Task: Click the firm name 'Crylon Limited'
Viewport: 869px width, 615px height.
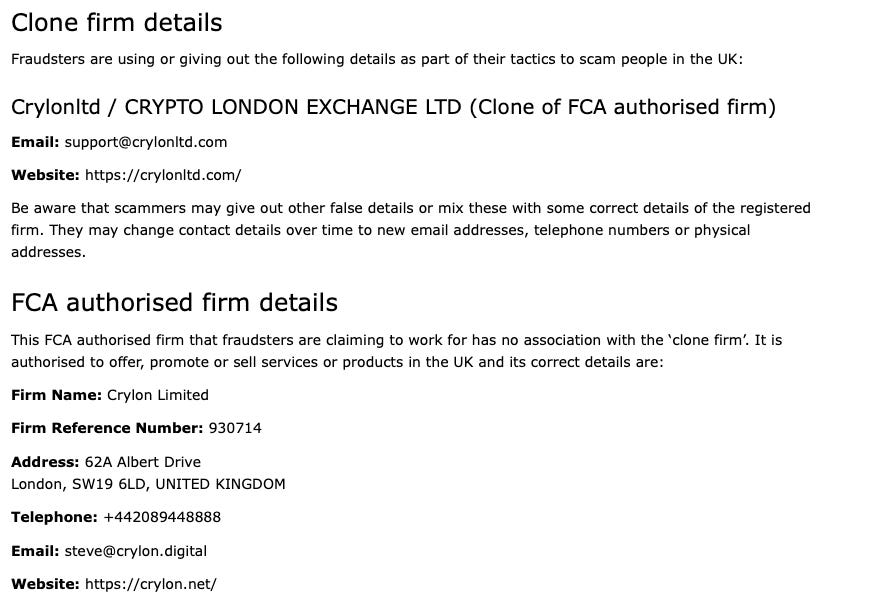Action: point(158,395)
